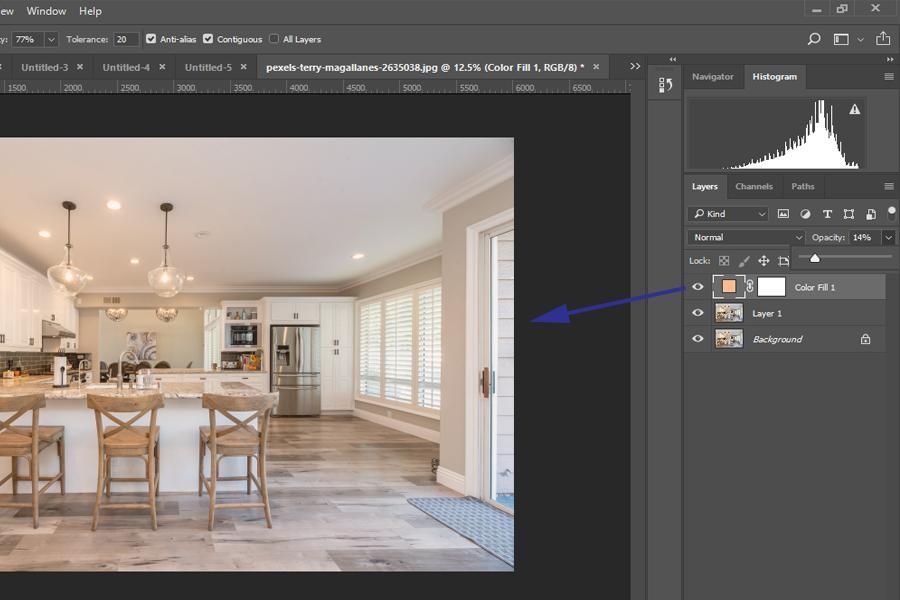900x600 pixels.
Task: Hide the Color Fill 1 layer
Action: [698, 287]
